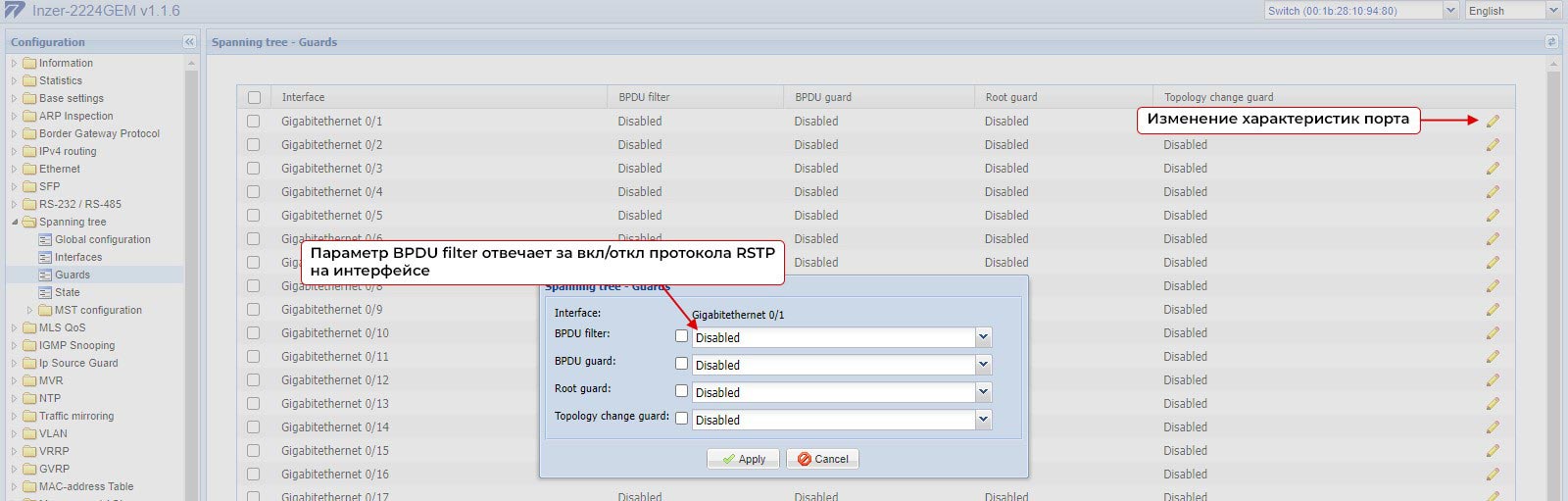This screenshot has height=501, width=1568.
Task: Click pencil icon for Gigabitethernet 0/12
Action: click(1493, 380)
